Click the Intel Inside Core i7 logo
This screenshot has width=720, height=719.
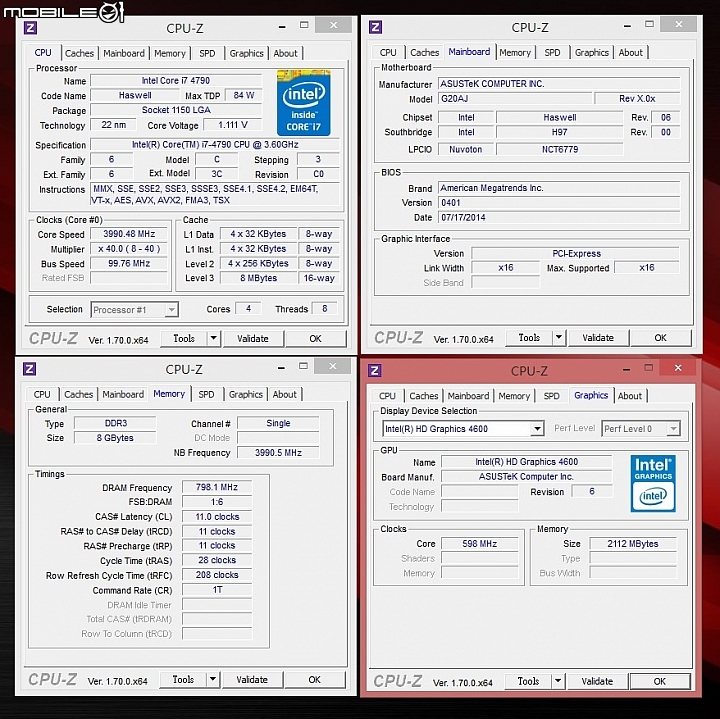tap(304, 103)
